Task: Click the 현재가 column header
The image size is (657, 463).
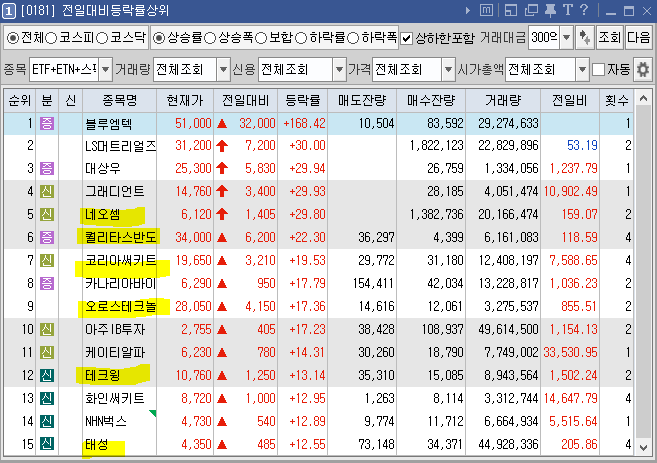Action: point(185,101)
